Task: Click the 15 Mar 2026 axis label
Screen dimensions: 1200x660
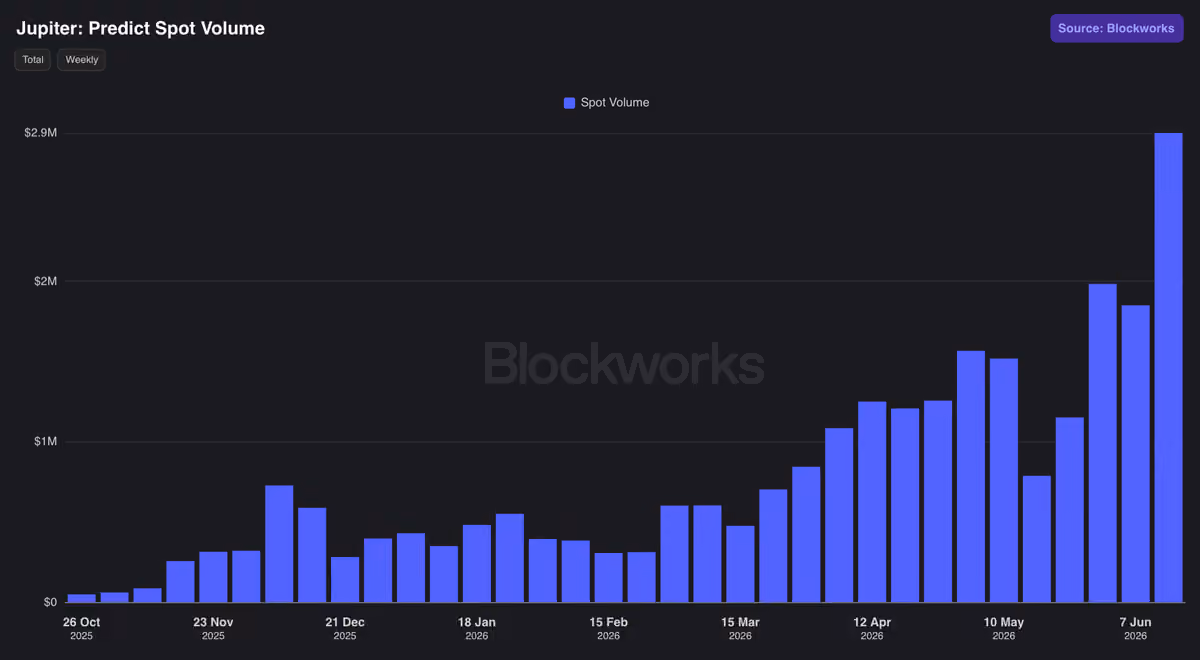Action: click(740, 628)
